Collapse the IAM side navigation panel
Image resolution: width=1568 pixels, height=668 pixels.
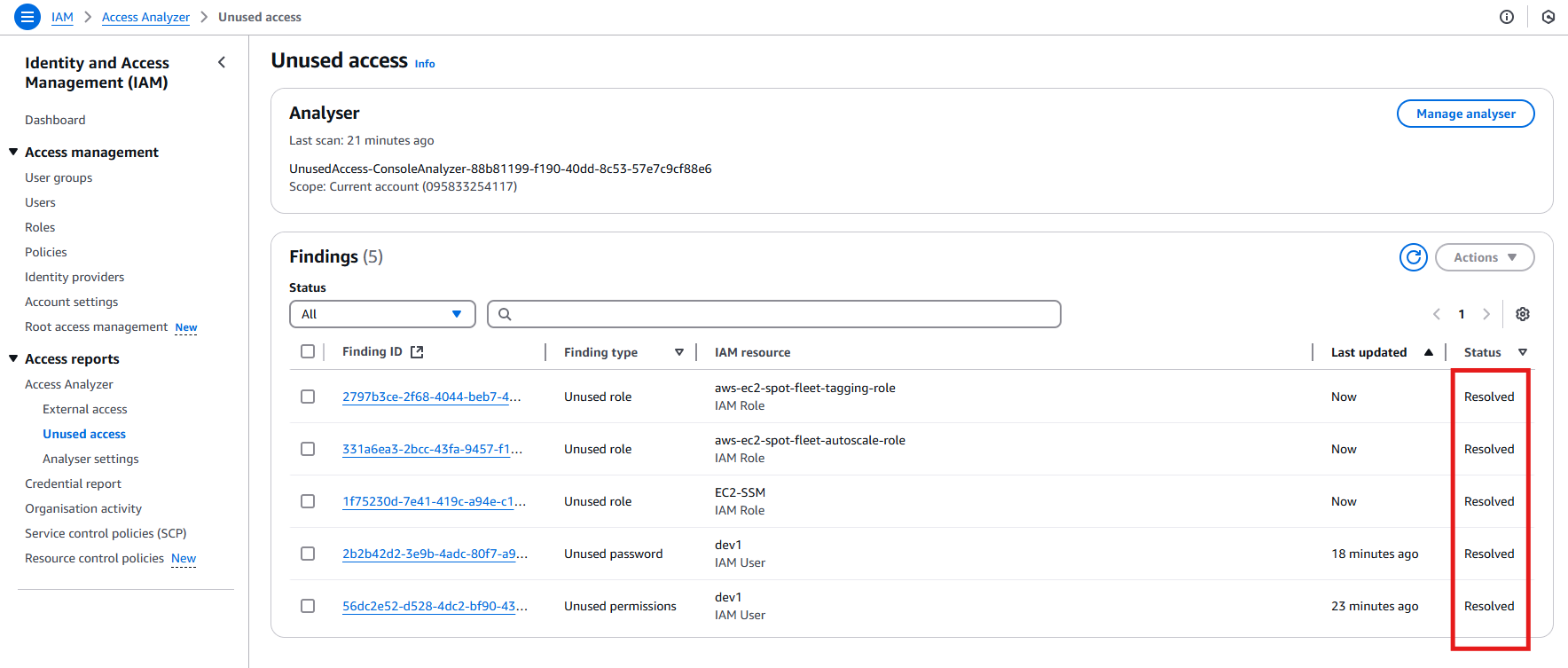222,62
